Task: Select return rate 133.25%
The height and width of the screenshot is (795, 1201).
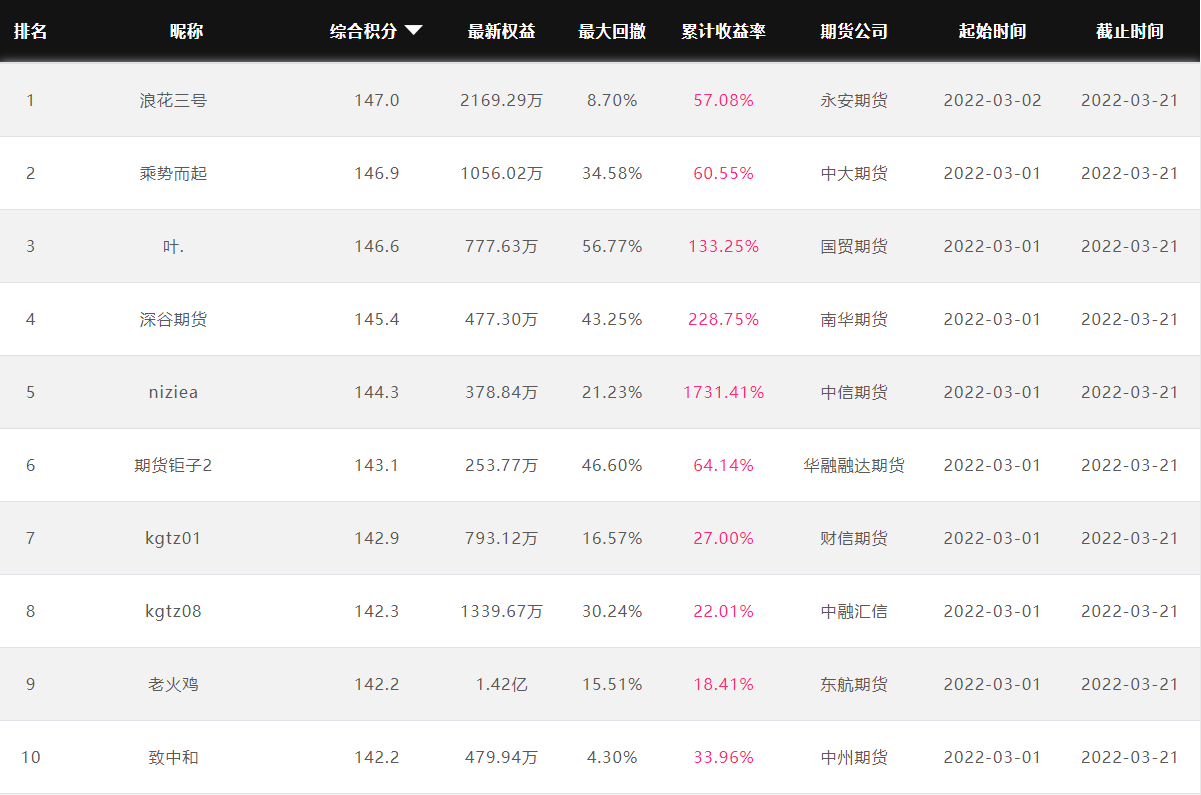Action: (x=724, y=246)
